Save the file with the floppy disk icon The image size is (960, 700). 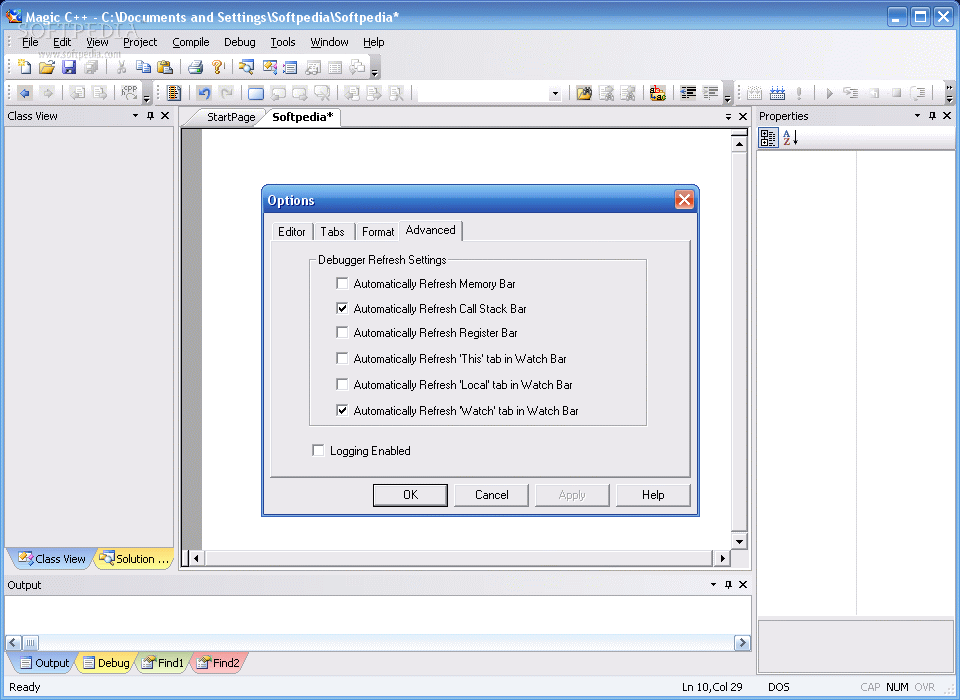coord(69,67)
